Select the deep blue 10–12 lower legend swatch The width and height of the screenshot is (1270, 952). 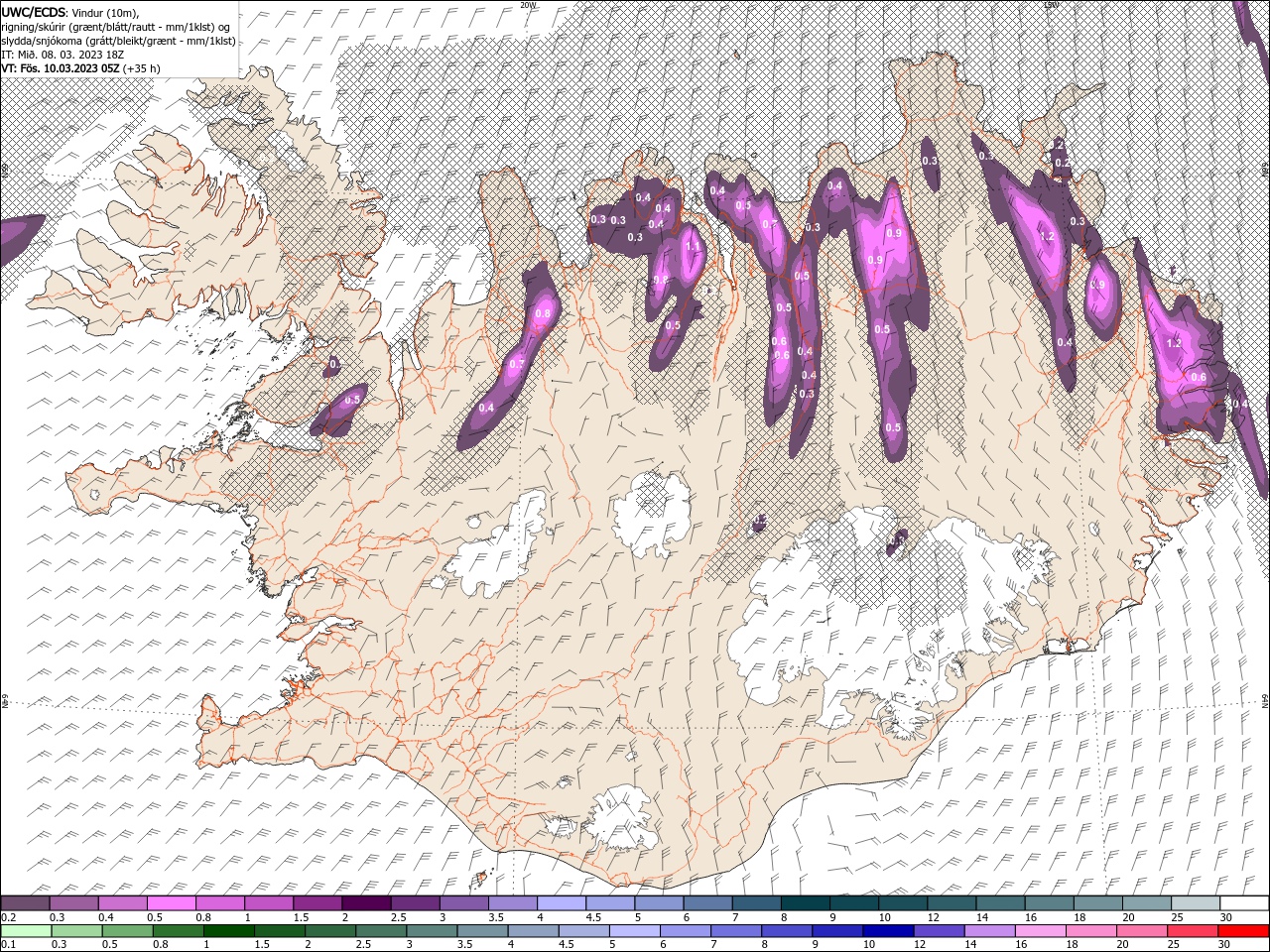888,931
